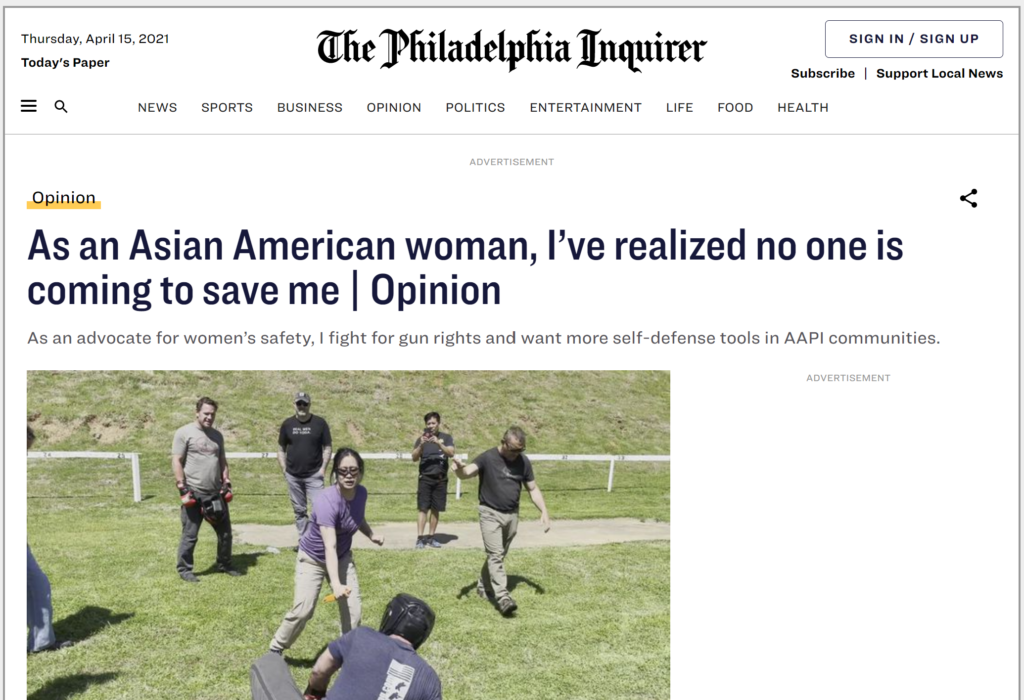Click the Subscribe link
This screenshot has width=1024, height=700.
[x=823, y=73]
